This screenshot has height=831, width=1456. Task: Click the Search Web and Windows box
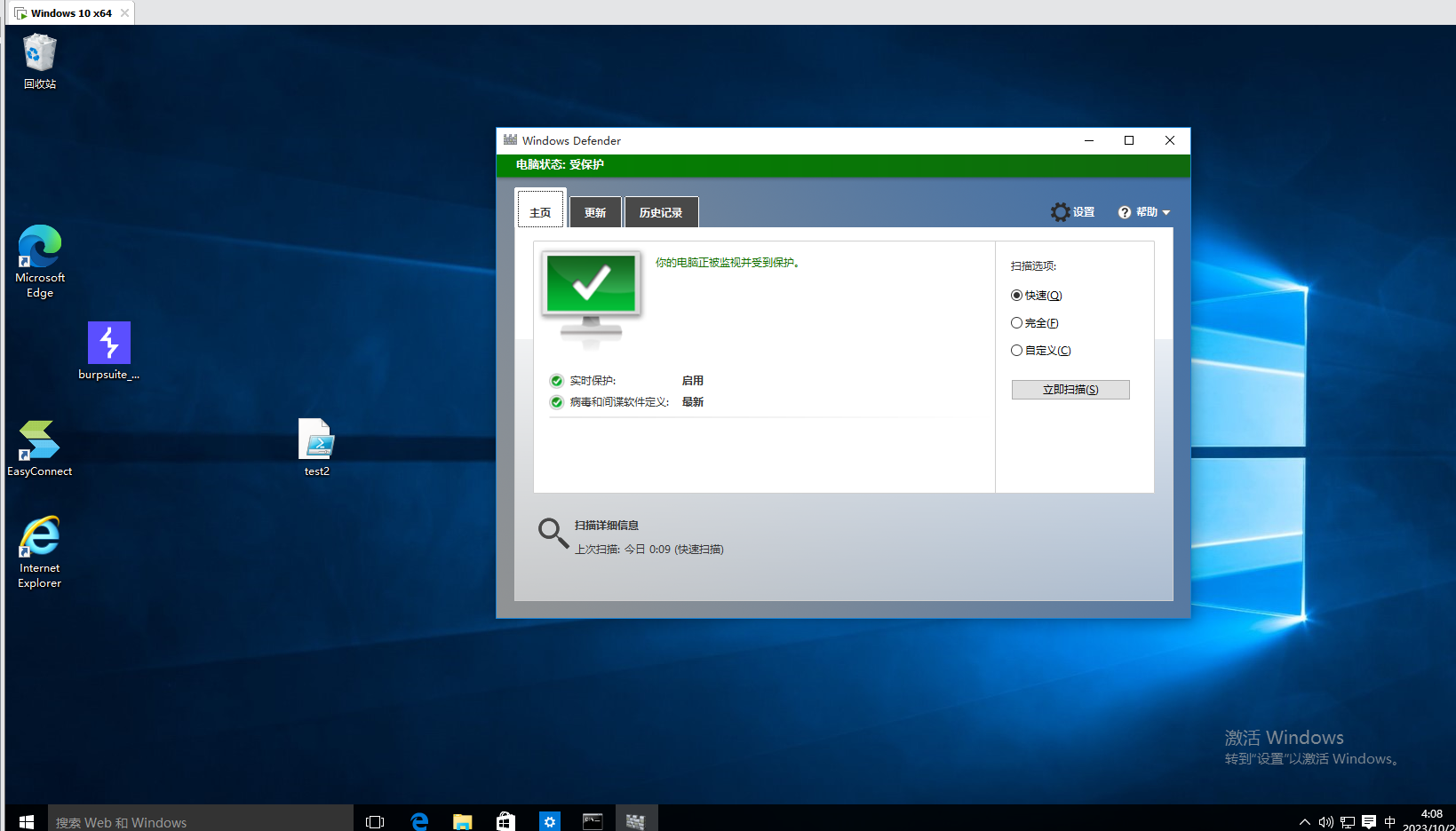click(200, 821)
